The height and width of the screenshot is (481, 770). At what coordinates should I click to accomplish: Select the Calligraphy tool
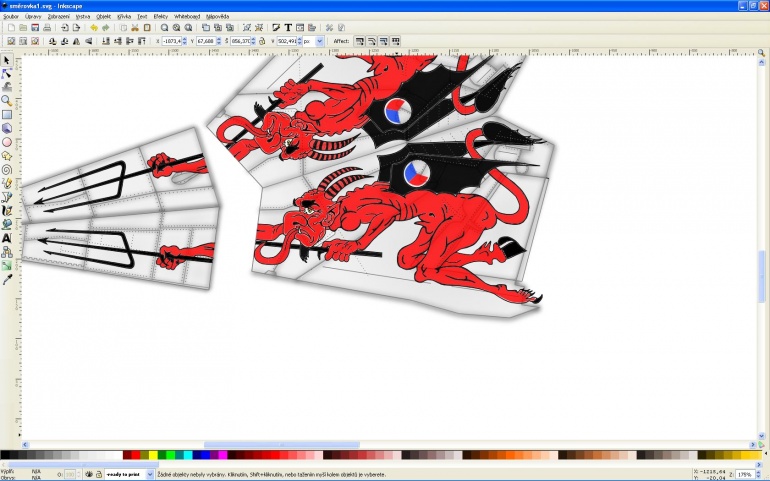6,211
